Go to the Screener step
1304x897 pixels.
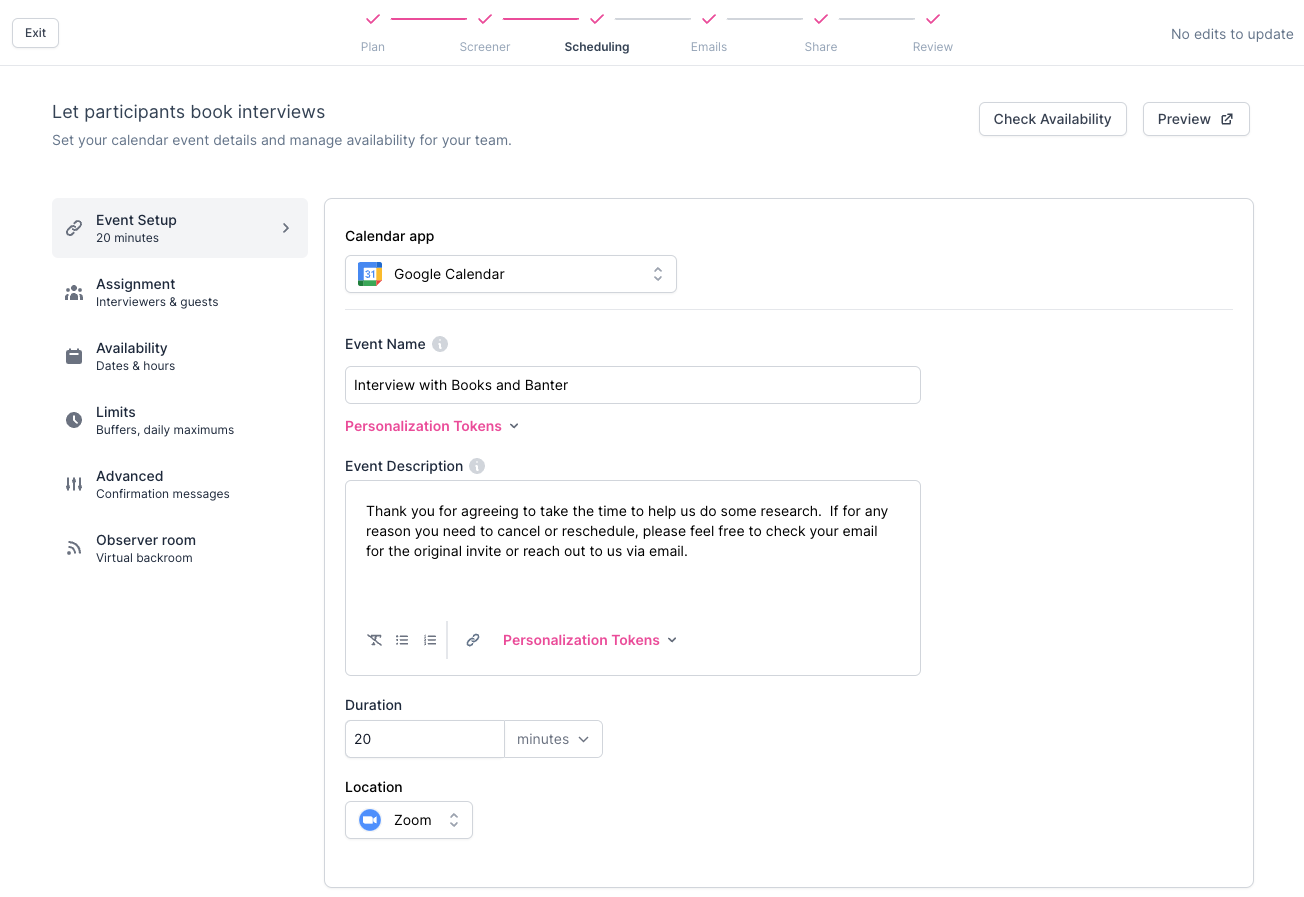[485, 33]
